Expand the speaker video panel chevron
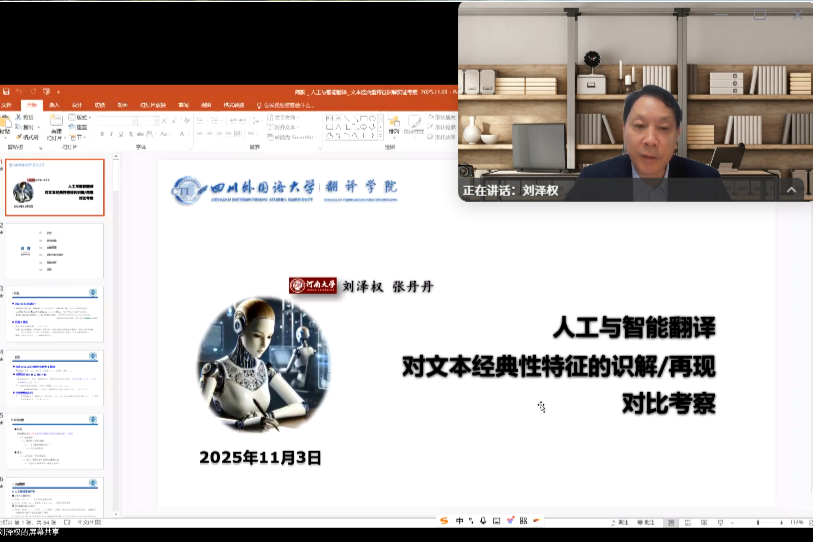The height and width of the screenshot is (542, 813). click(x=791, y=190)
